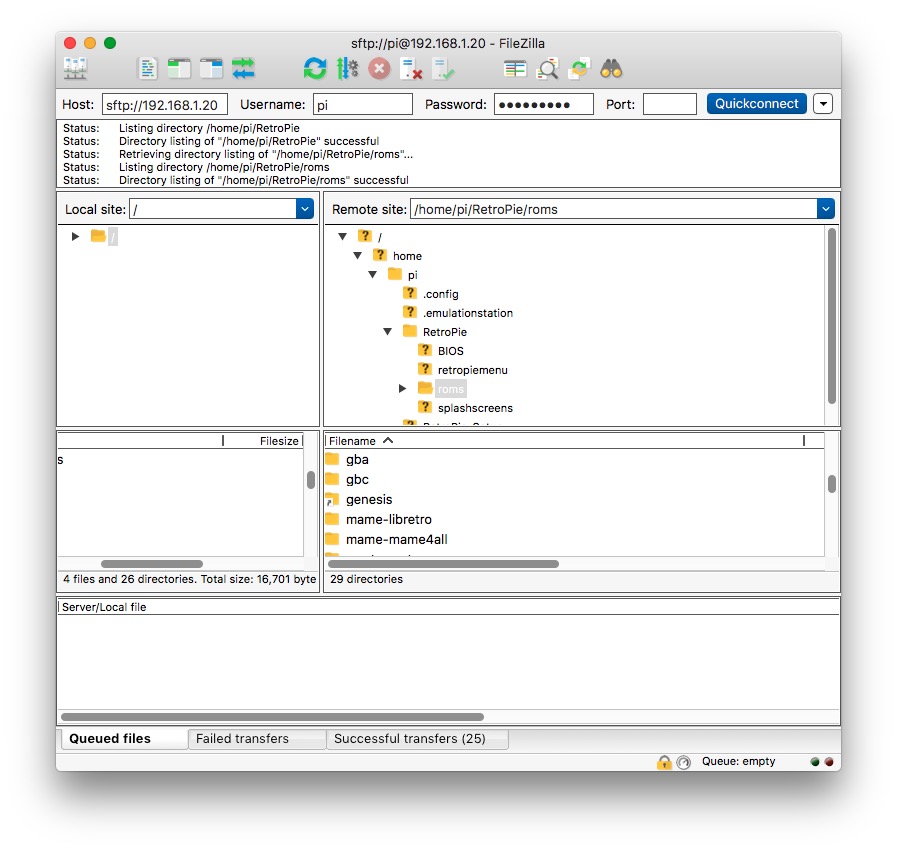Focus the Username input field
Viewport: 897px width, 851px height.
(x=363, y=105)
